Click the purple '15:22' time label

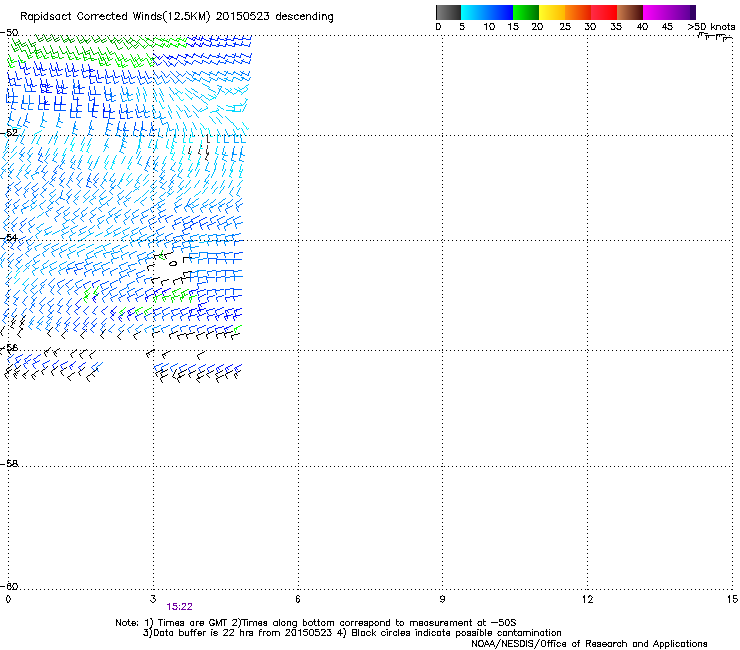179,607
